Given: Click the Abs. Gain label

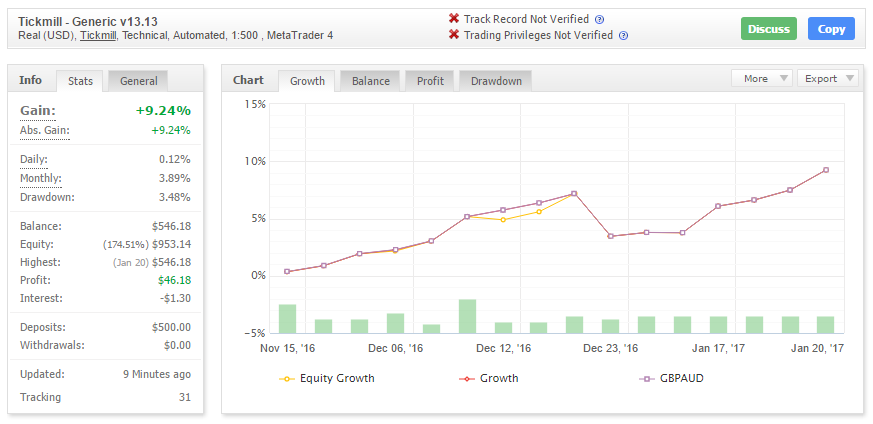Looking at the screenshot, I should (45, 131).
